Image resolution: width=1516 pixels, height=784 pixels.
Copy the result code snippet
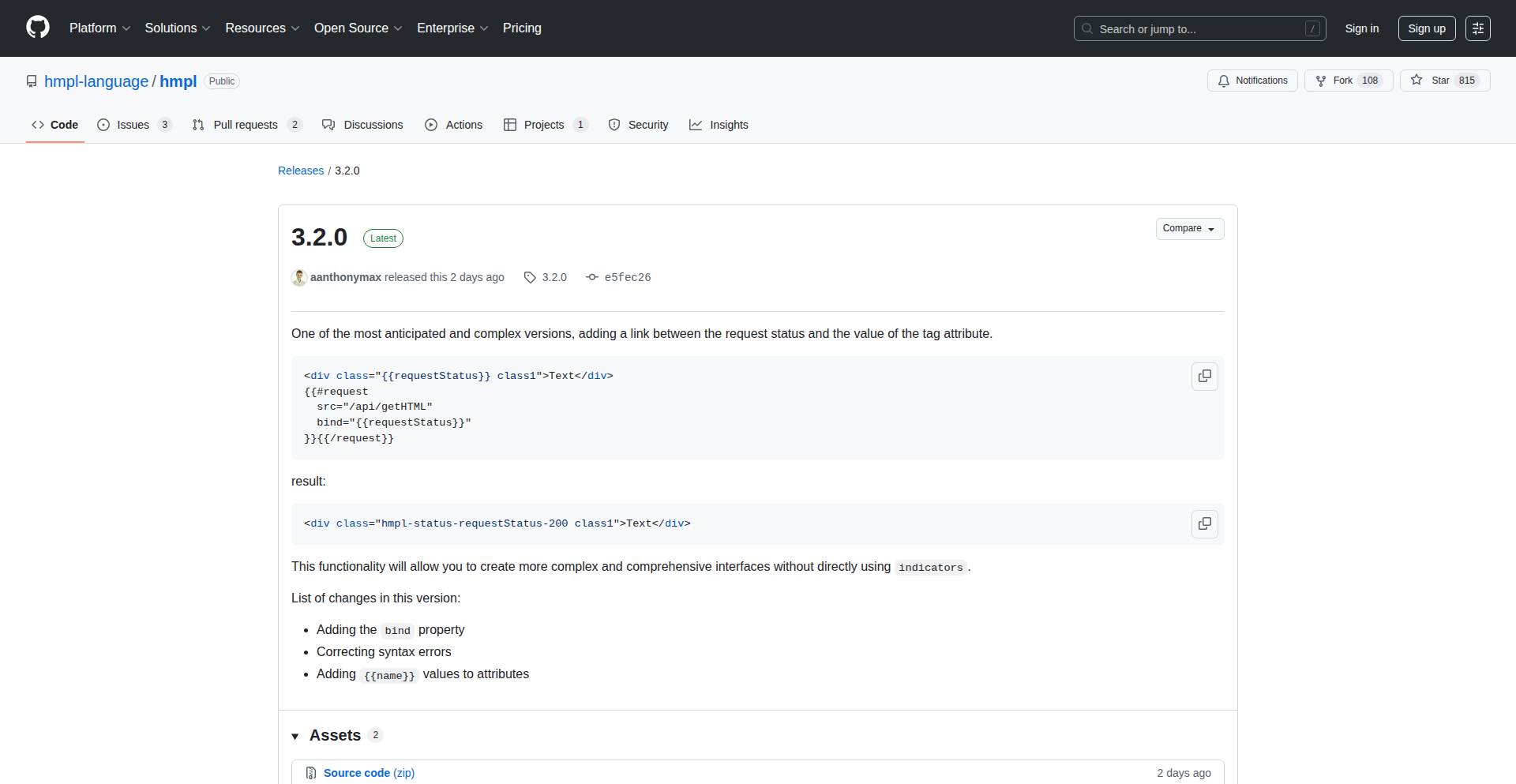click(x=1204, y=523)
